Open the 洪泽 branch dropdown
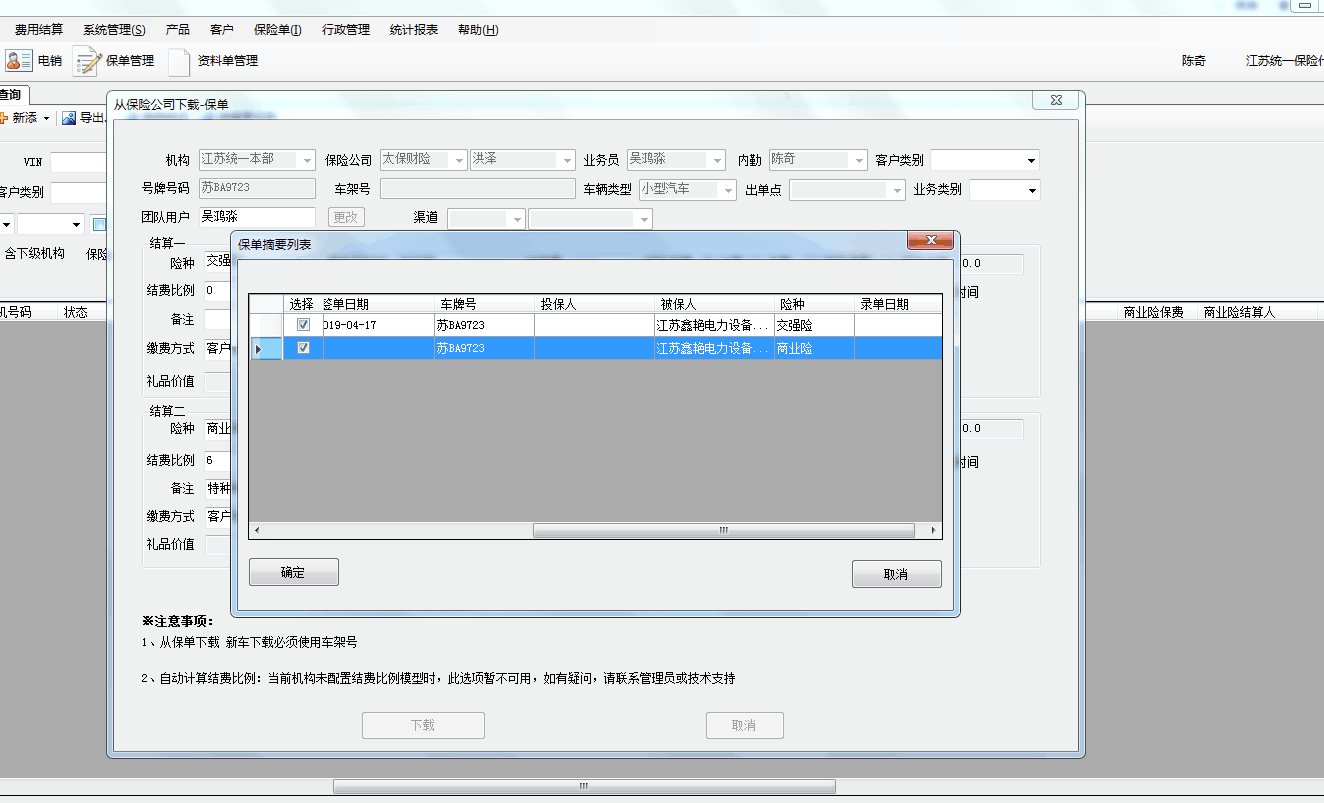 point(567,160)
